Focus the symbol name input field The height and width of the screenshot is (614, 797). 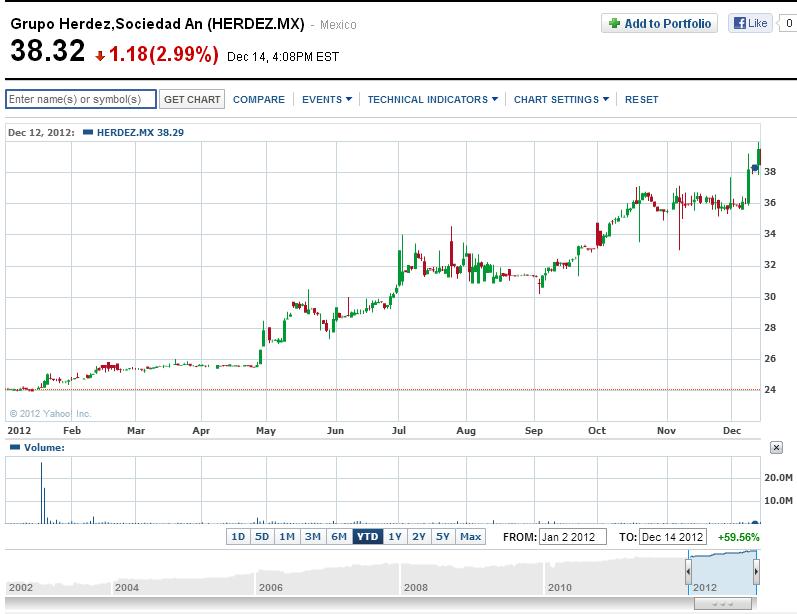pyautogui.click(x=81, y=99)
